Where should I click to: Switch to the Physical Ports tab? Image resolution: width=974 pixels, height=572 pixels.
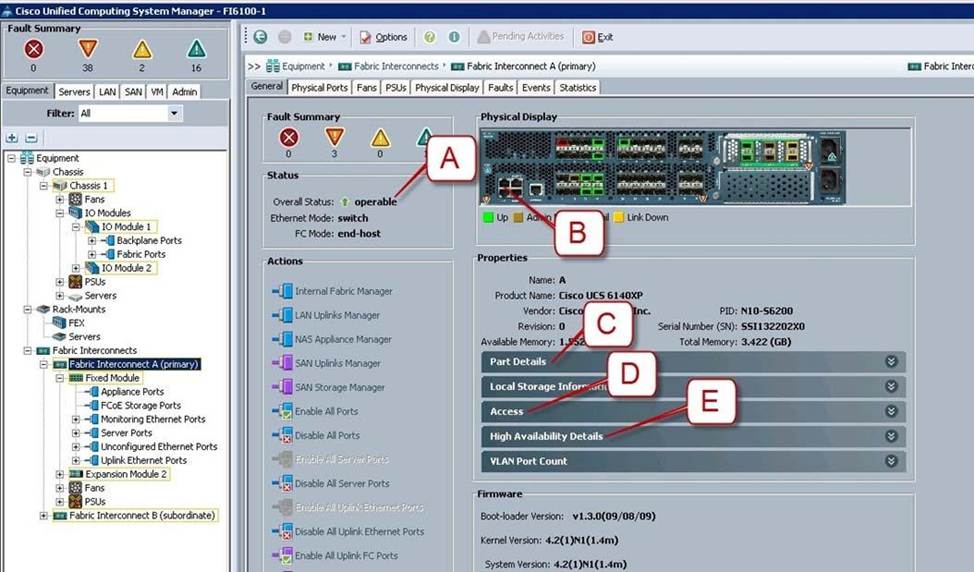(x=320, y=88)
